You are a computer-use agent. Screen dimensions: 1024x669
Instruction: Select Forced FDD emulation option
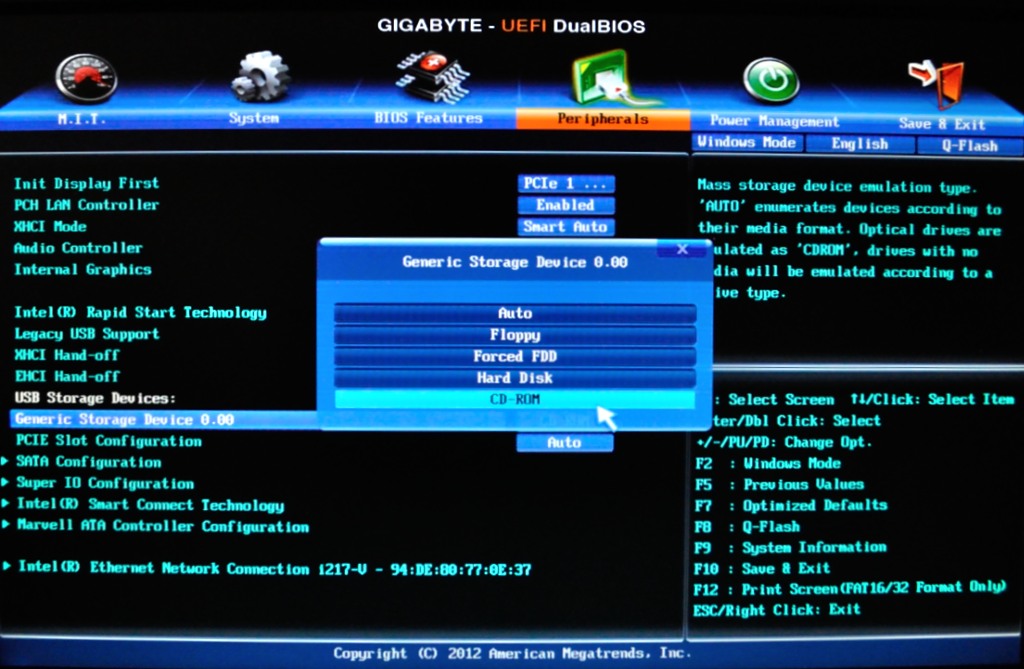pos(515,356)
